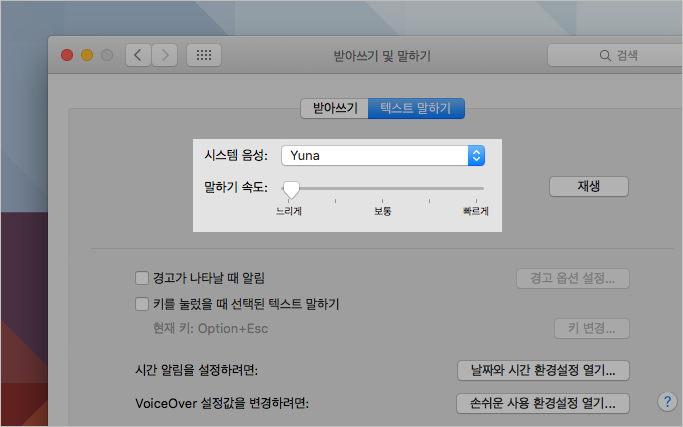Select the 텍스트 말하기 tab

click(416, 108)
